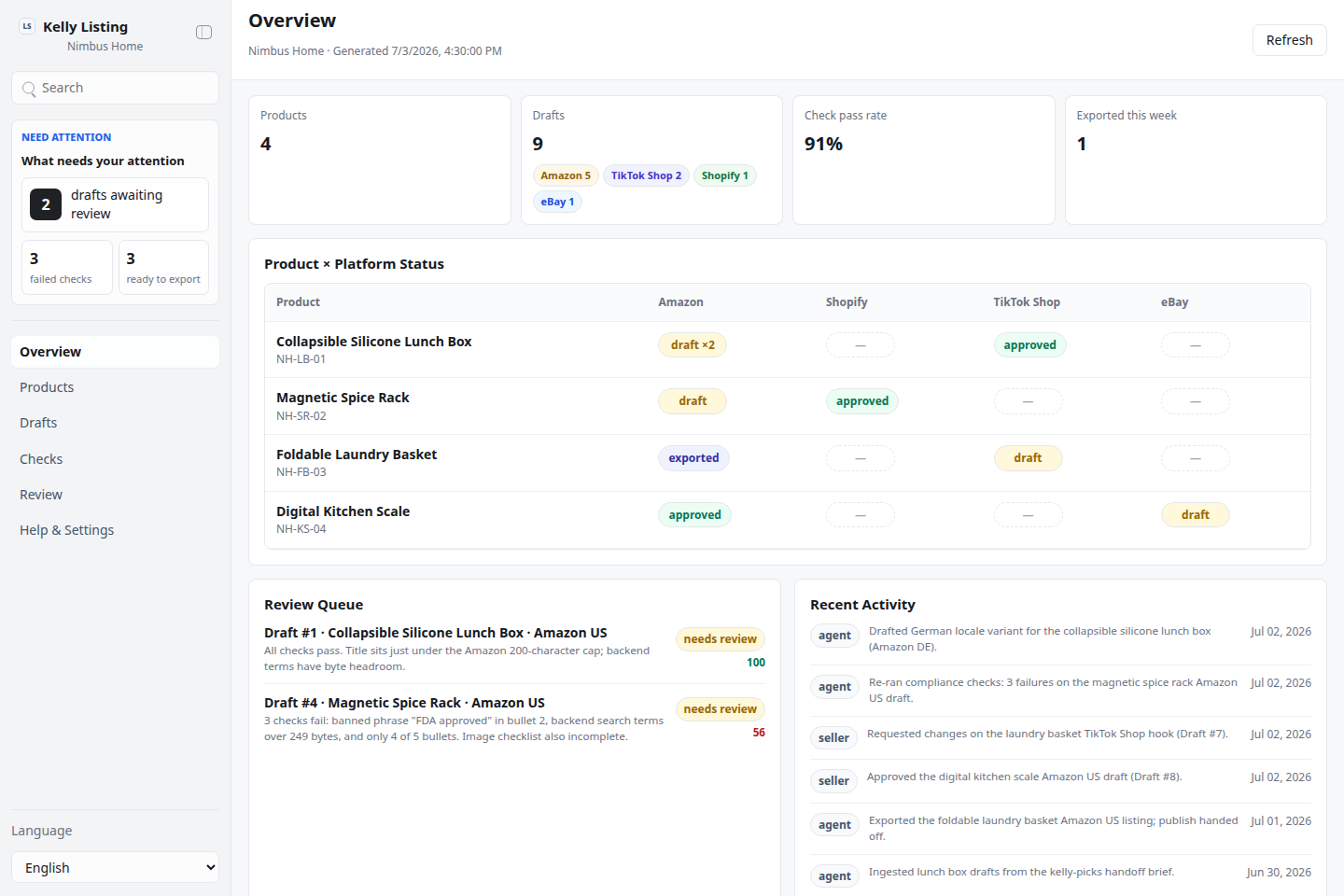This screenshot has height=896, width=1344.
Task: Click the seller tag on Requested changes entry
Action: tap(833, 738)
